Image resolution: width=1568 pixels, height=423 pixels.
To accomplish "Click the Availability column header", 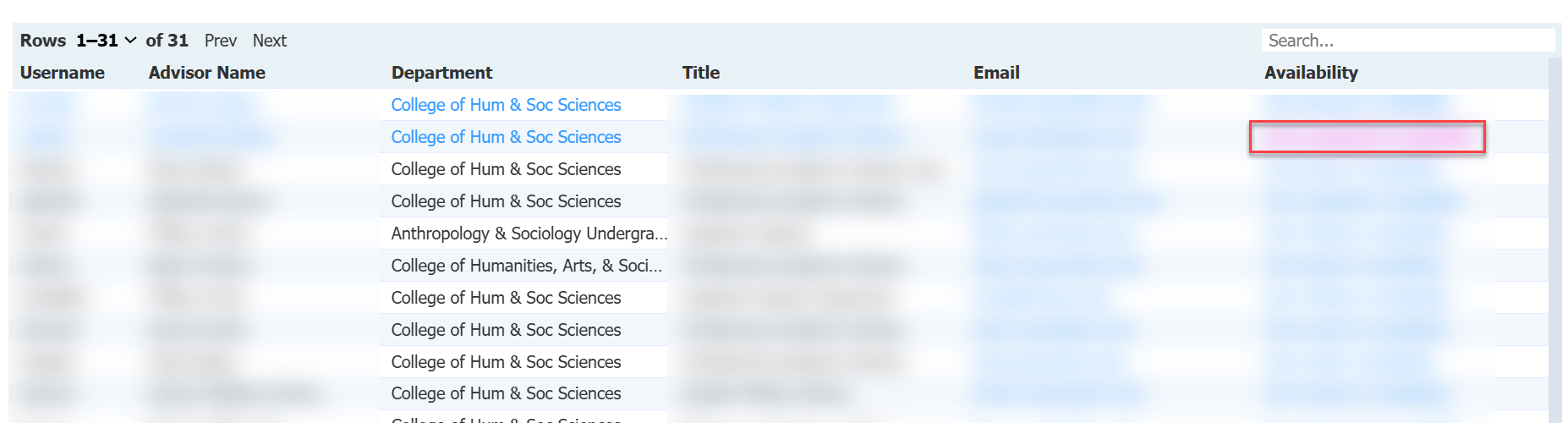I will click(1311, 73).
